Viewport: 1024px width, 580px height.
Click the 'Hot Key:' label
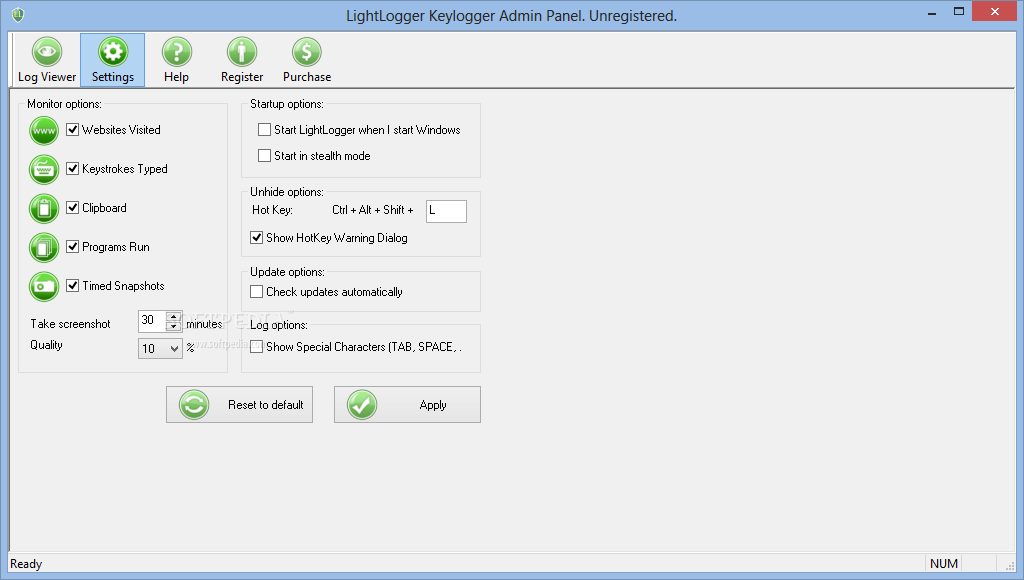tap(272, 210)
